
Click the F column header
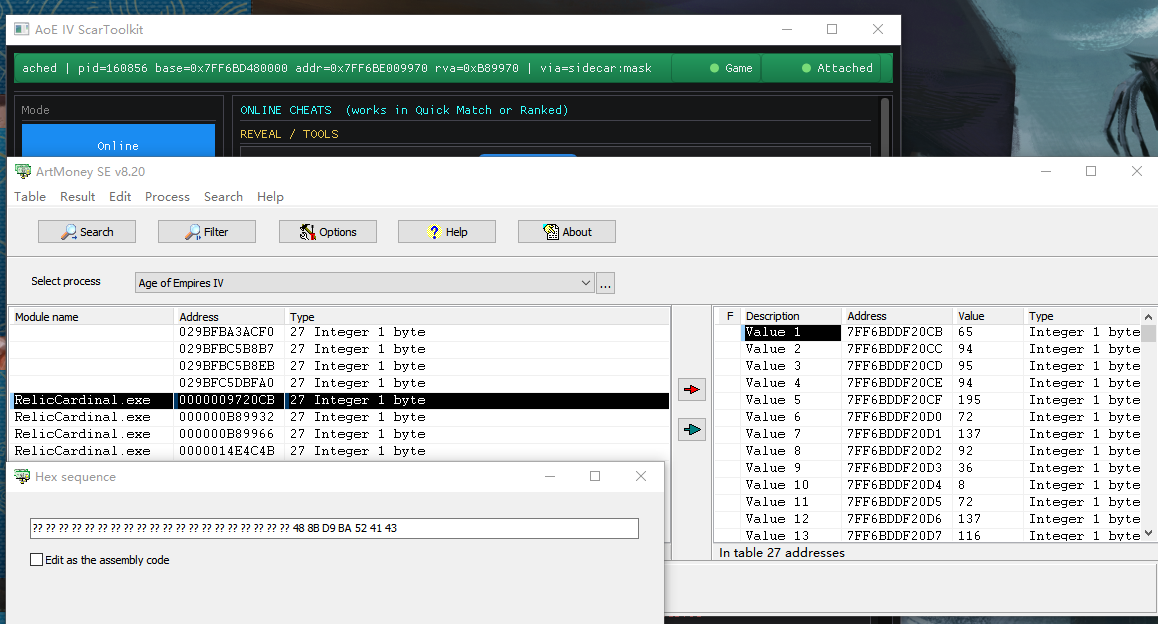(730, 315)
